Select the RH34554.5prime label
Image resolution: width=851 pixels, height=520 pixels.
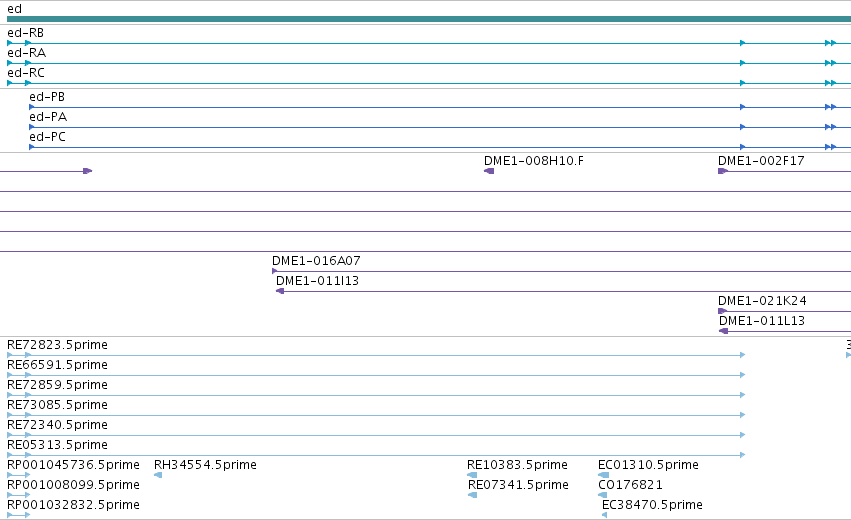click(x=205, y=465)
